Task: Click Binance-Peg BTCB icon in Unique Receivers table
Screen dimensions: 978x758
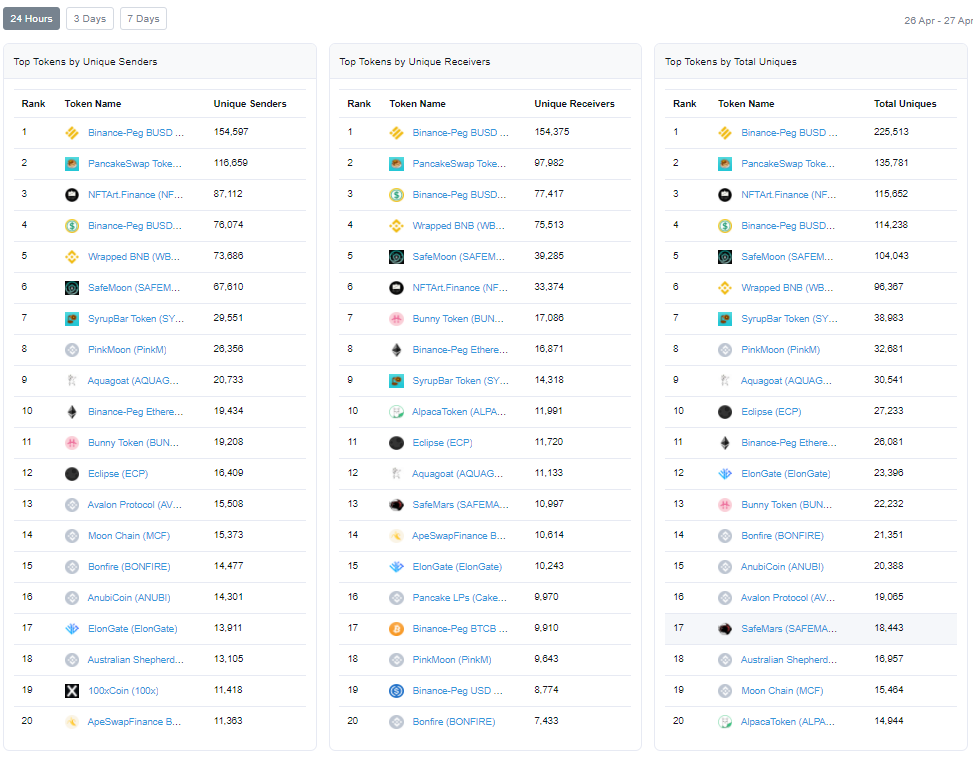Action: 397,629
